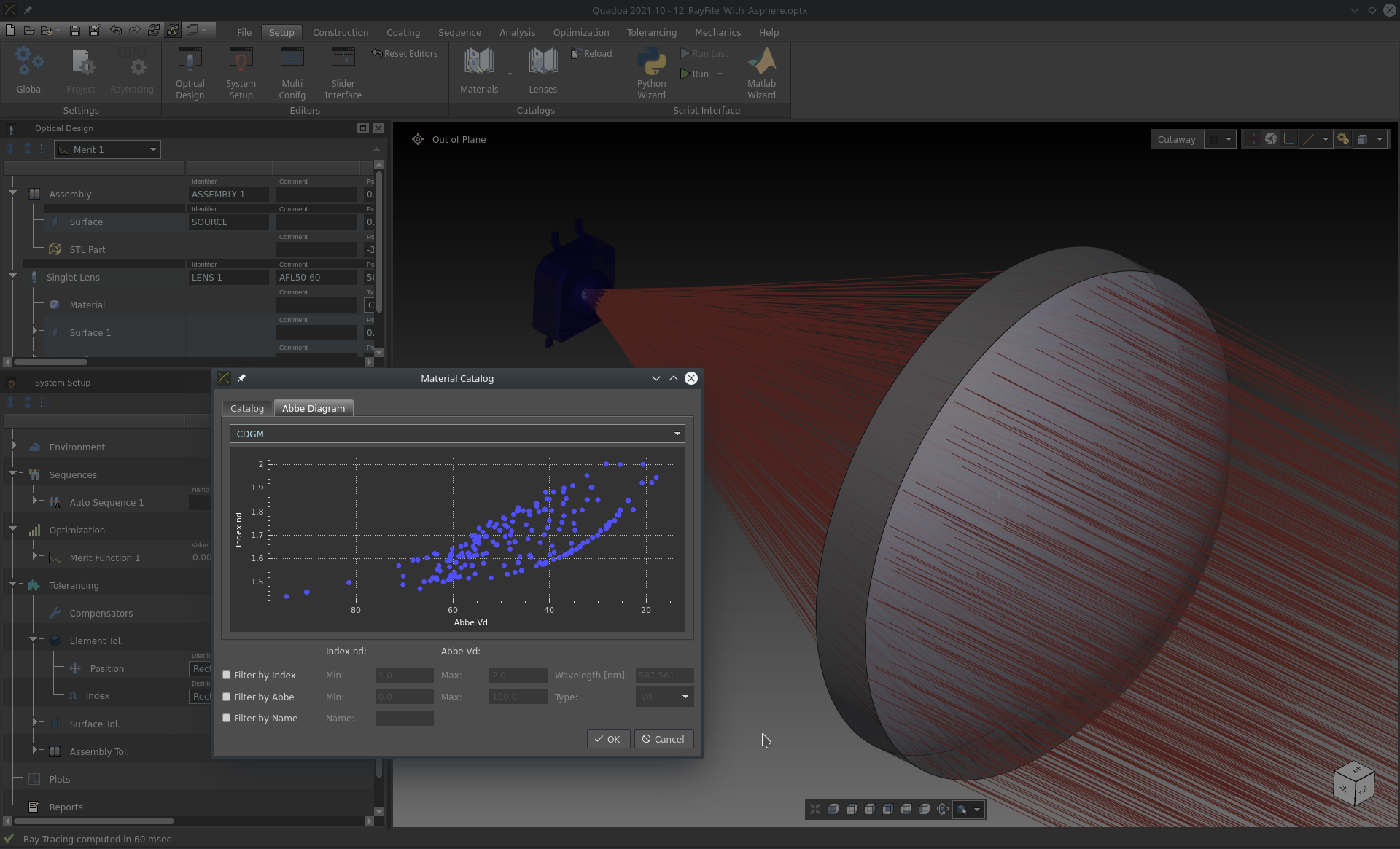Enable Filter by Name checkbox
1400x849 pixels.
click(227, 718)
